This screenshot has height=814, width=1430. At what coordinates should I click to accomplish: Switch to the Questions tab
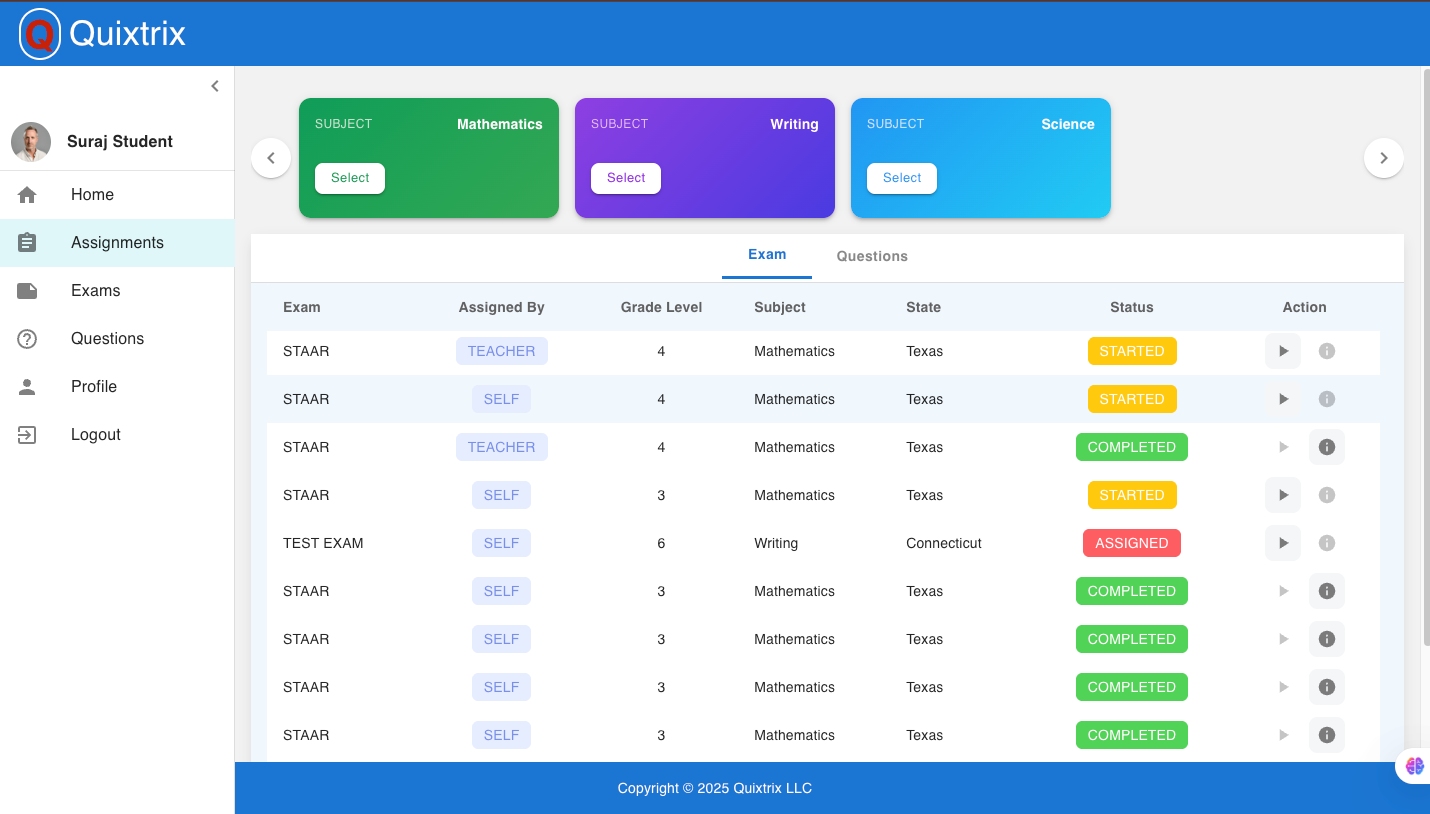871,256
